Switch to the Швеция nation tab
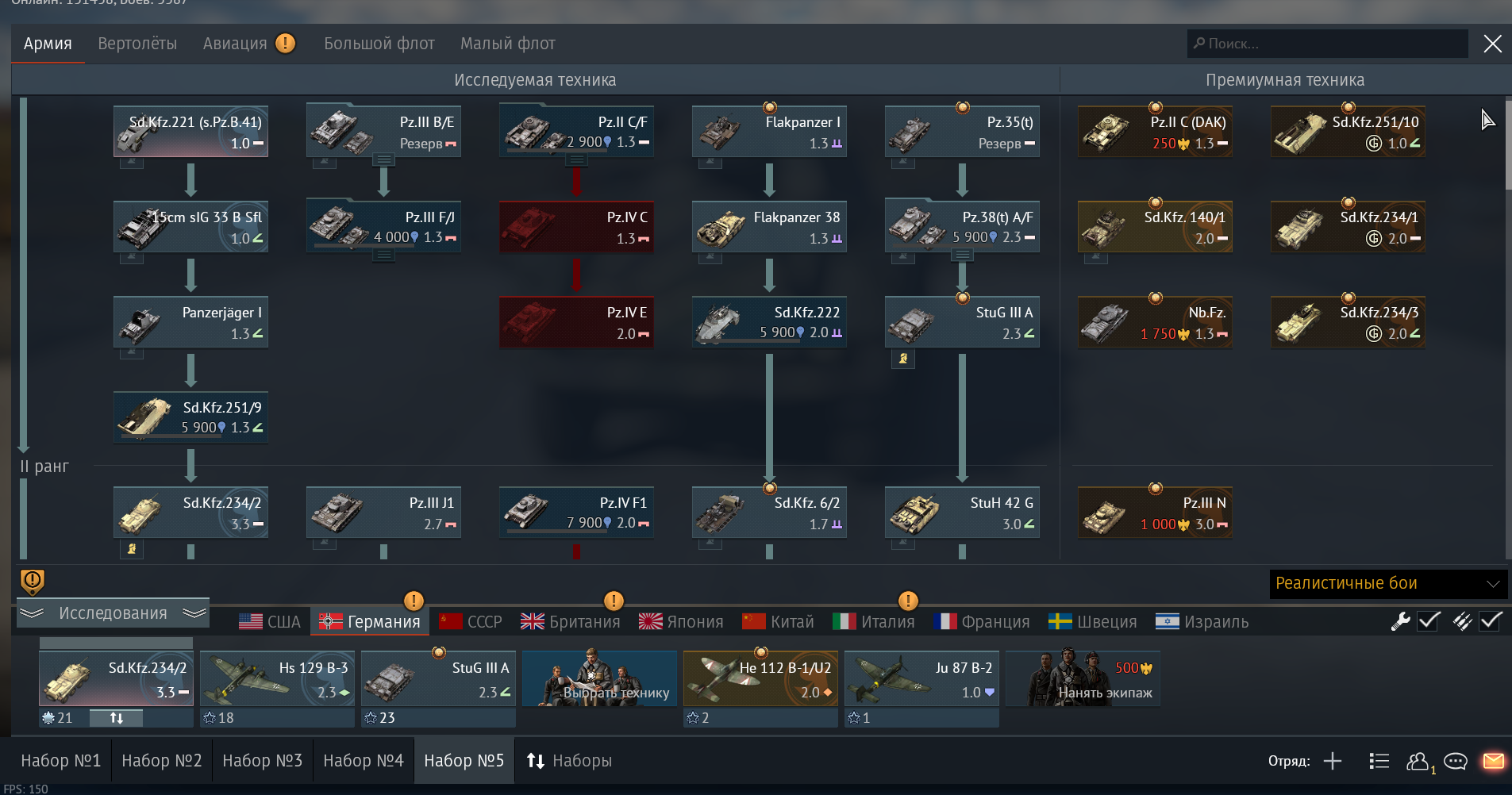1512x795 pixels. 1093,622
